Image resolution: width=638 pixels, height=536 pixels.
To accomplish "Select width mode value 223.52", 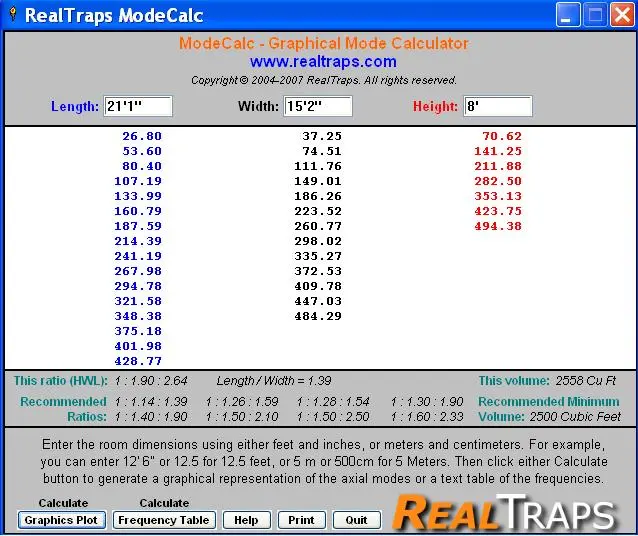I will [318, 211].
